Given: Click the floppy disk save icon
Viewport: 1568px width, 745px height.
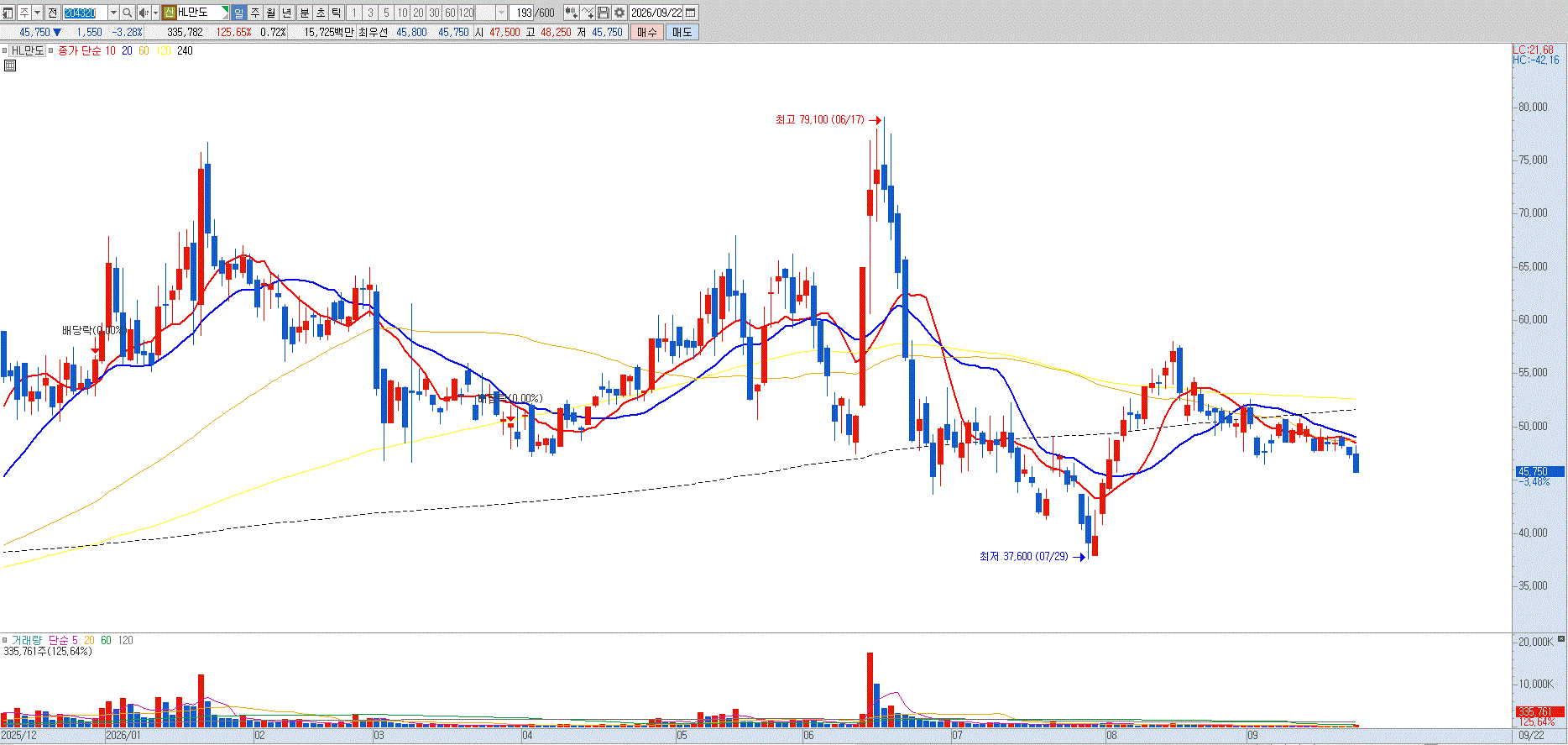Looking at the screenshot, I should point(604,13).
